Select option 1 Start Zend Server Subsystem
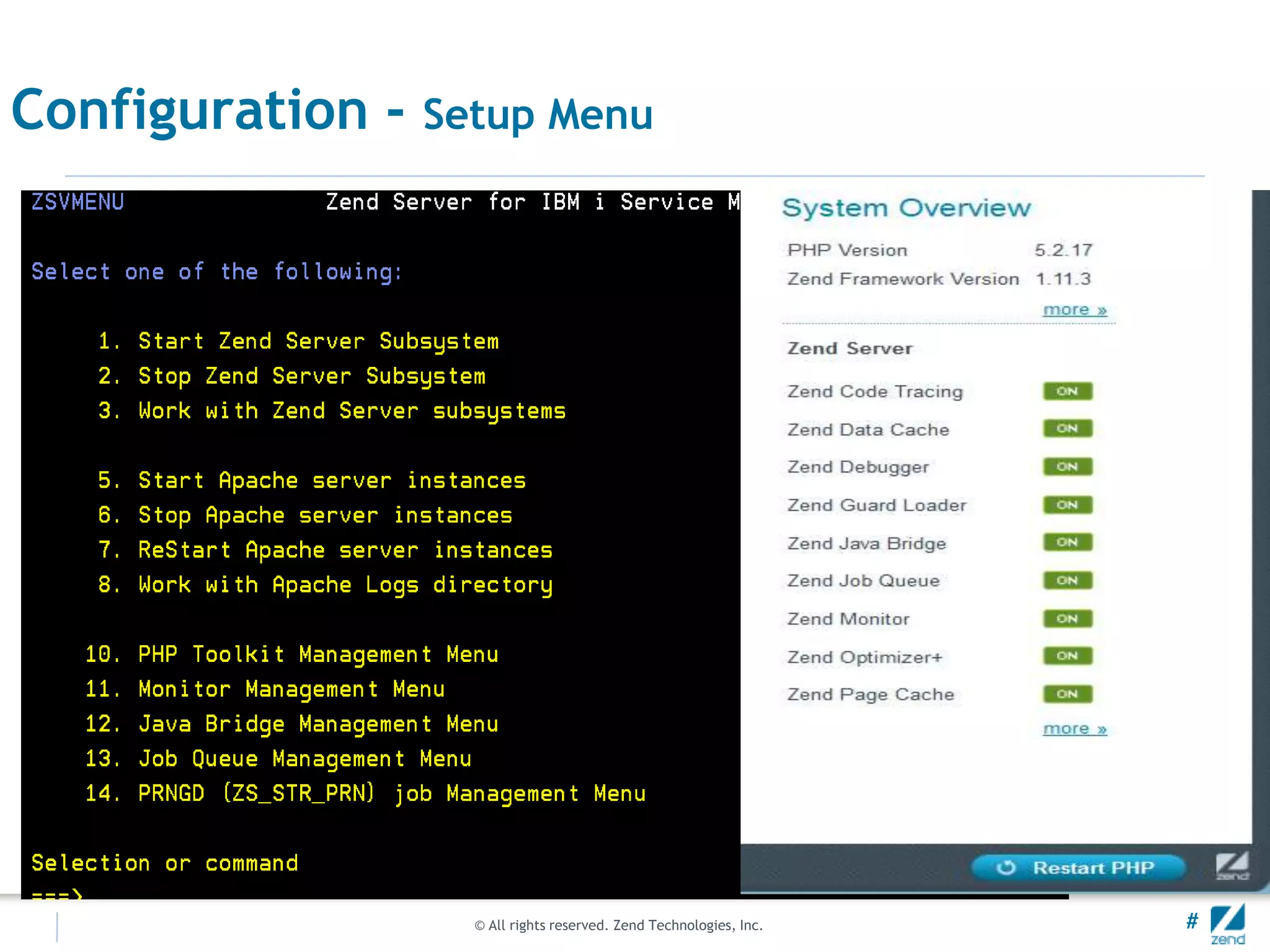This screenshot has width=1270, height=952. click(x=298, y=342)
